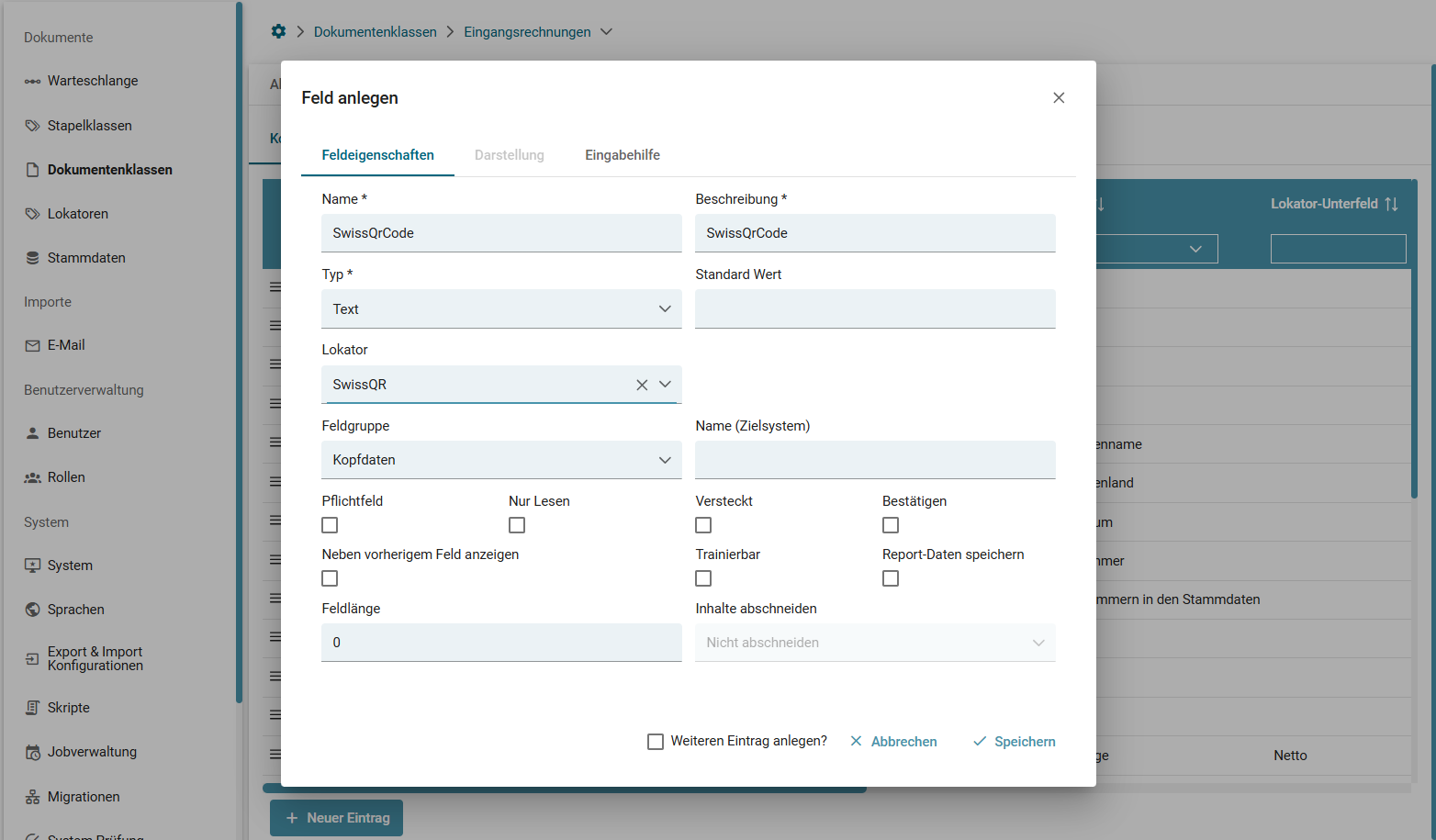Expand the Lokator dropdown arrow
Screen dimensions: 1436x840
pos(665,385)
